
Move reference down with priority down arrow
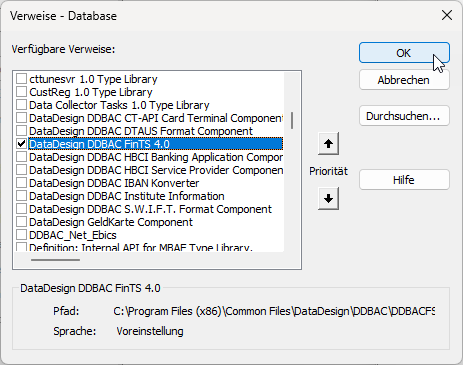click(328, 199)
